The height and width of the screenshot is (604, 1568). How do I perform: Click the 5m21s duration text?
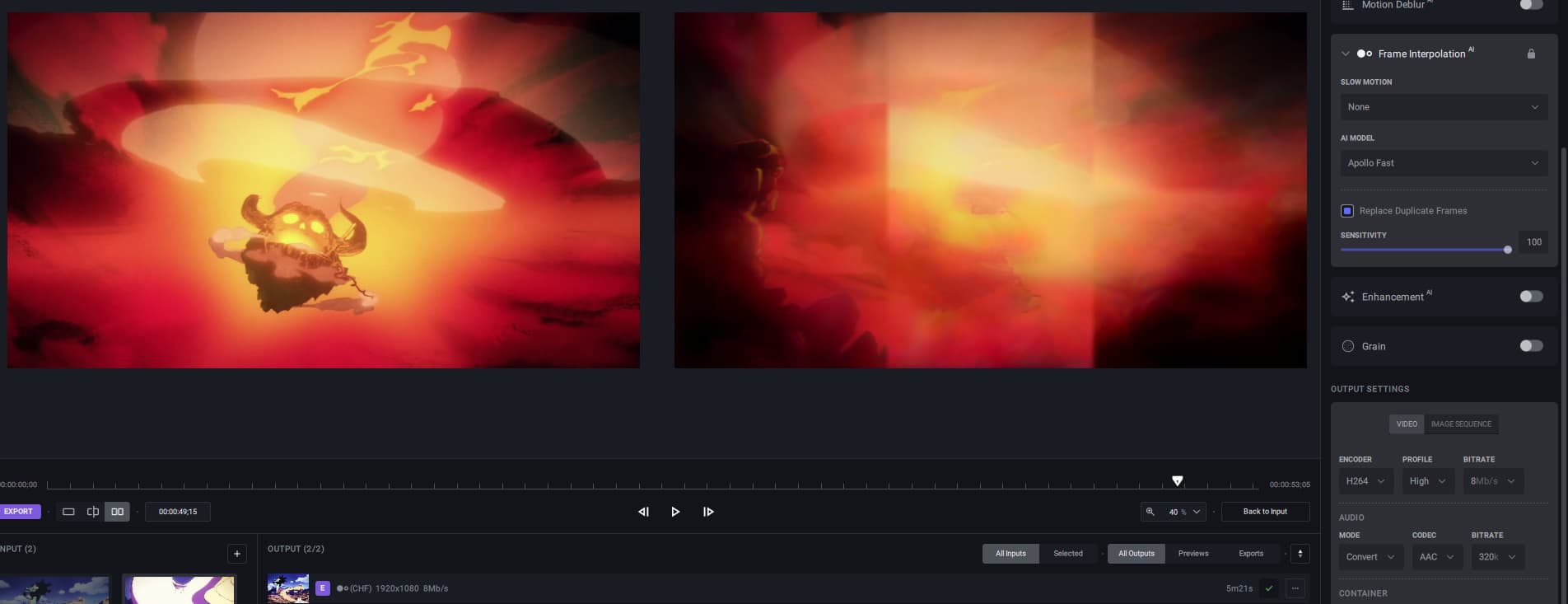(x=1239, y=588)
